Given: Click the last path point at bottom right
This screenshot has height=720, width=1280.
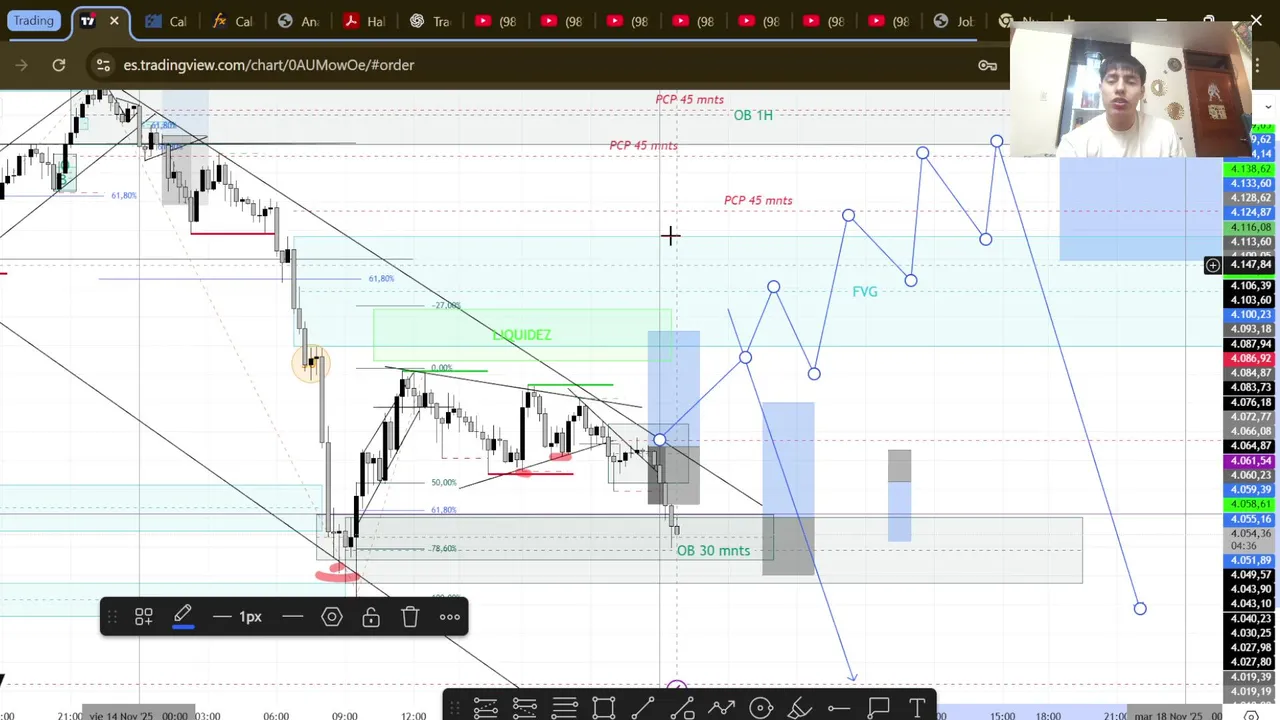Looking at the screenshot, I should pos(1140,608).
